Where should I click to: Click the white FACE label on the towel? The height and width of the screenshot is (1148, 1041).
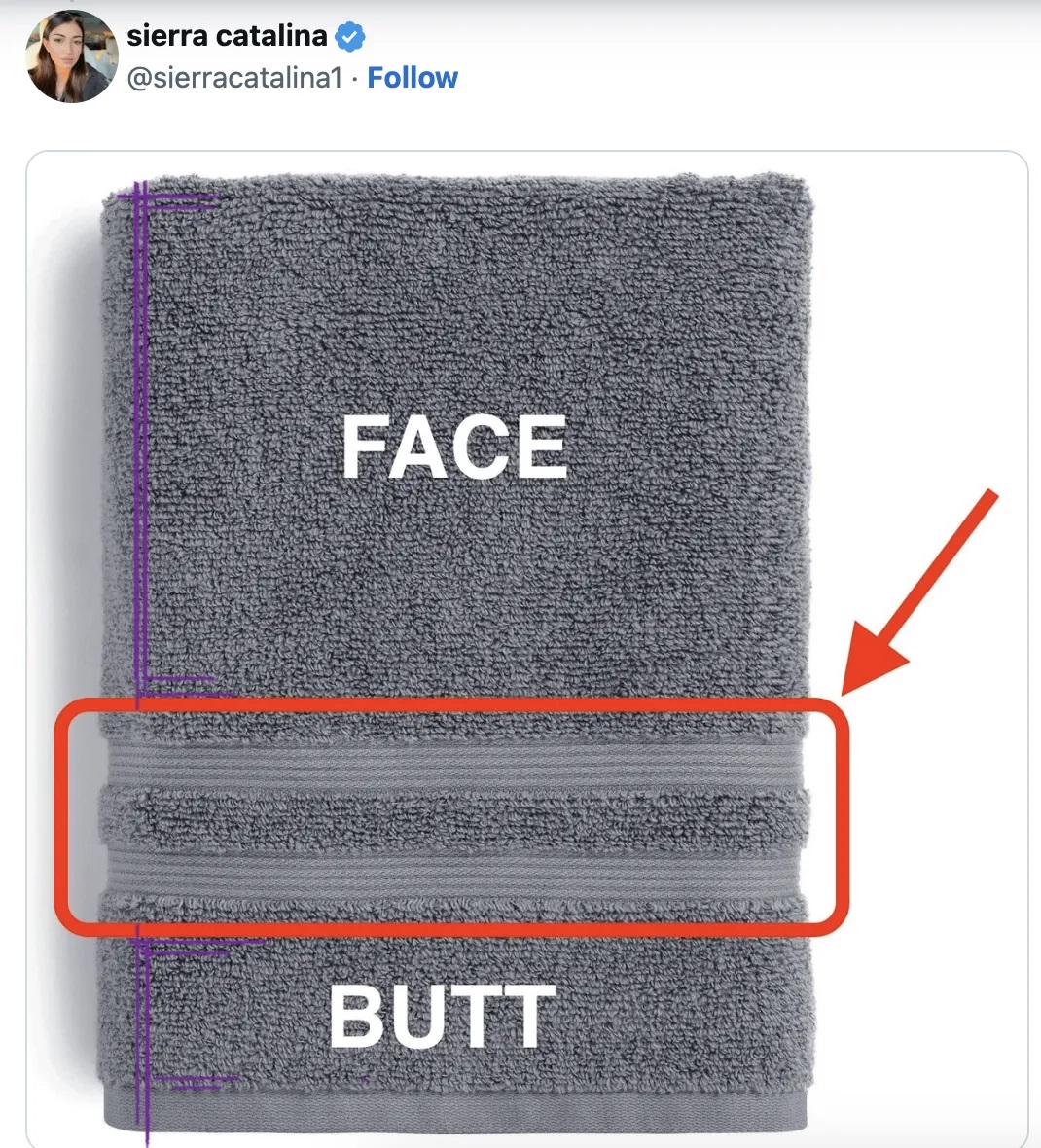pos(453,447)
